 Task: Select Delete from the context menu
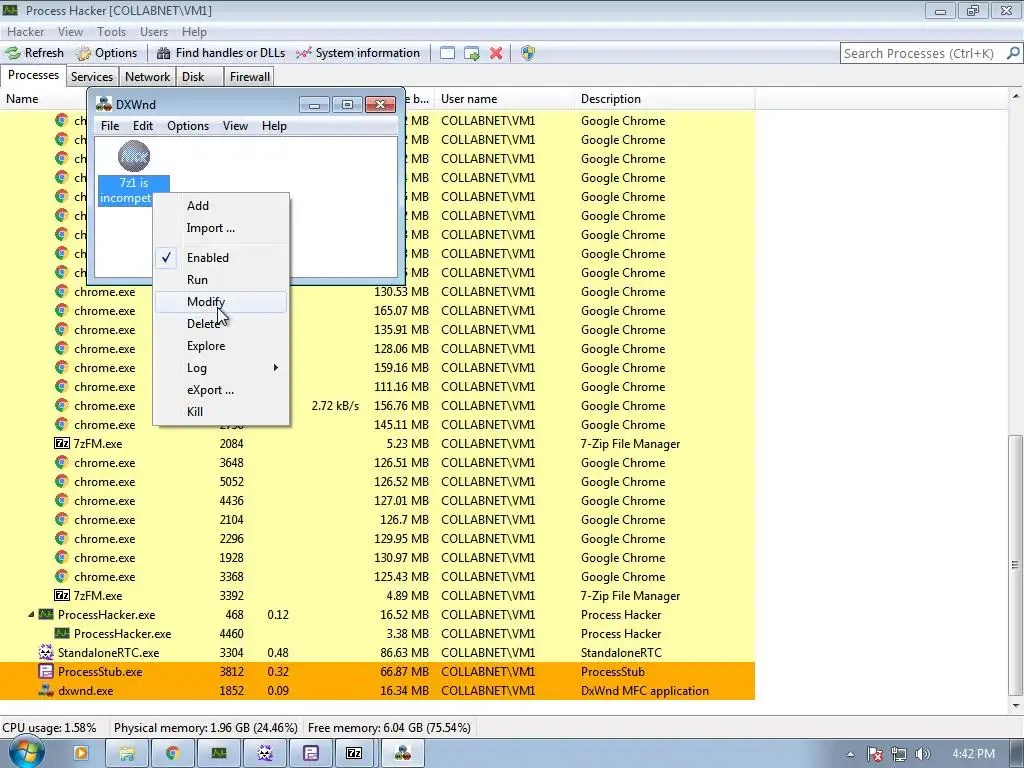click(221, 324)
